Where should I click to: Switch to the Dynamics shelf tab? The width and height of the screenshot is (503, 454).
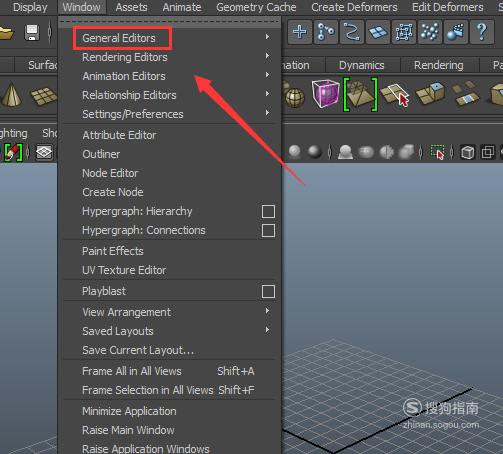362,65
